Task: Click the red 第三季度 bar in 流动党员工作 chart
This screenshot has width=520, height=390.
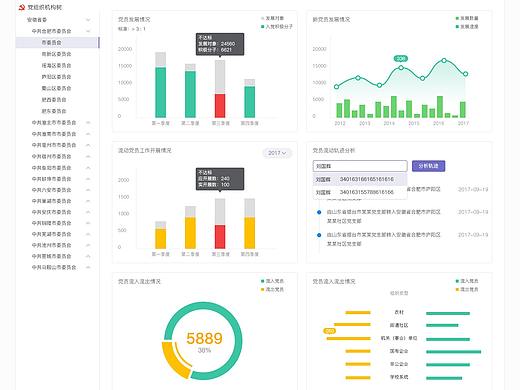Action: (220, 237)
